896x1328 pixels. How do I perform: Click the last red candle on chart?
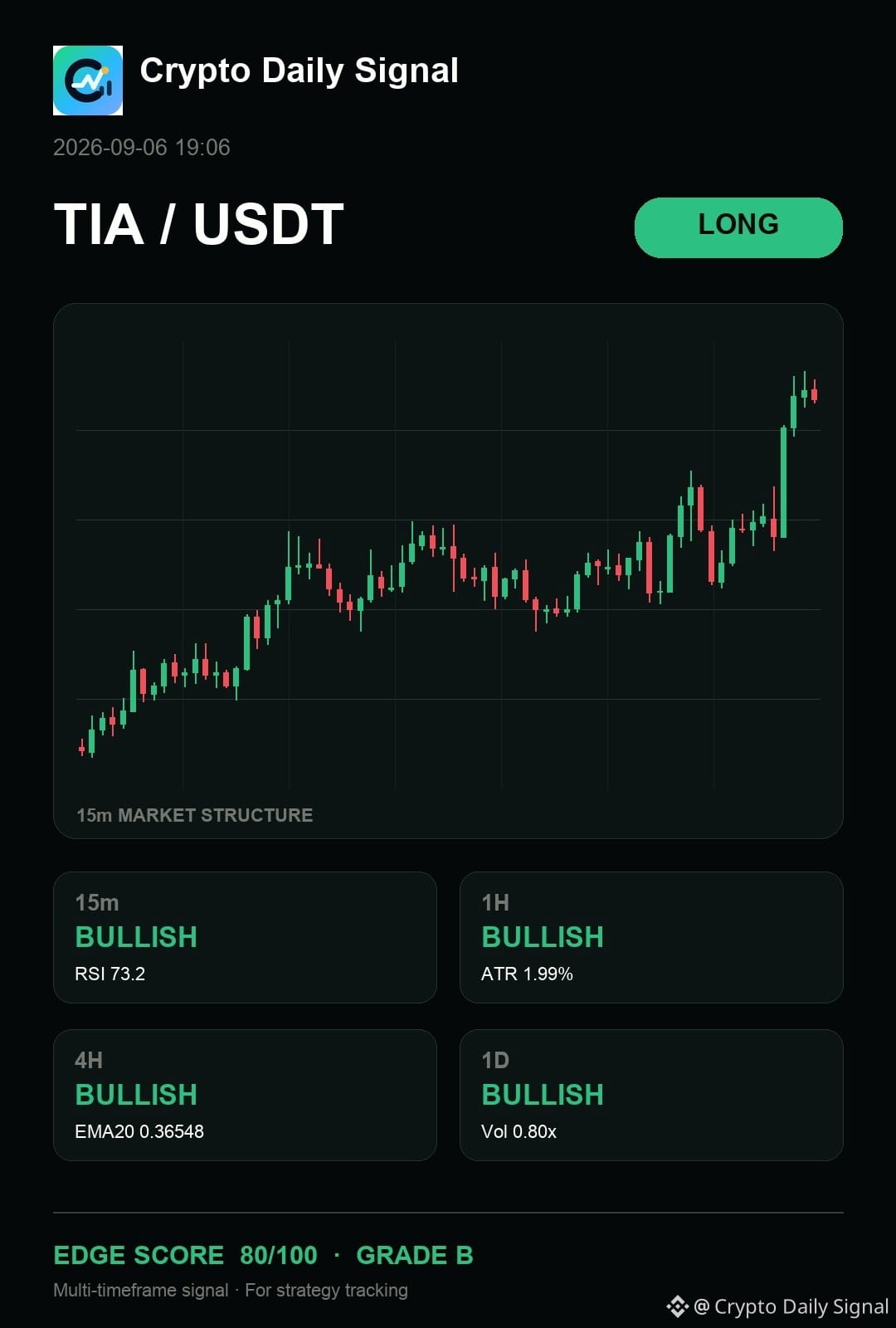815,393
